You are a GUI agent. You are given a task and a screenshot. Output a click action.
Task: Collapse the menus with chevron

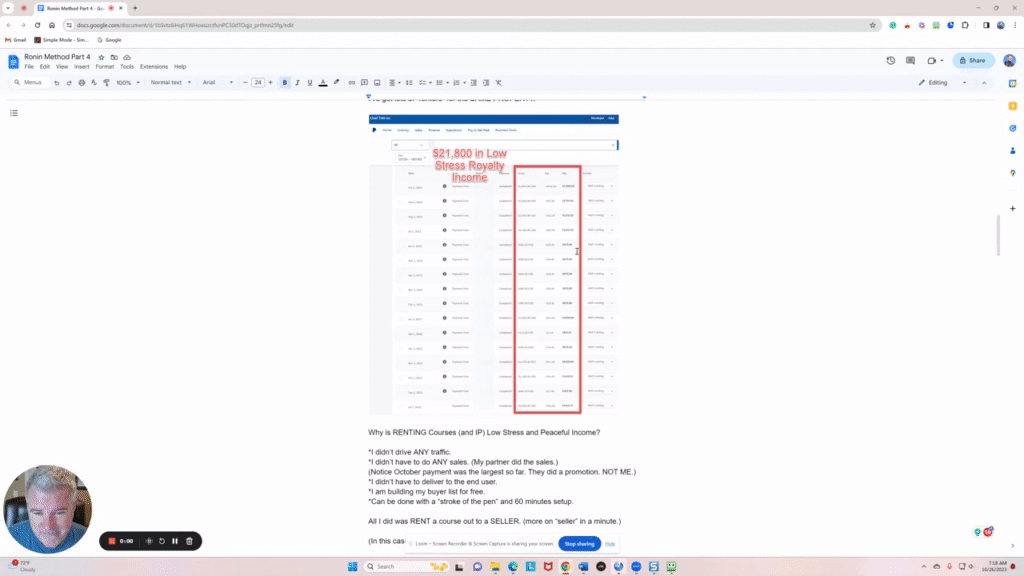(x=984, y=83)
